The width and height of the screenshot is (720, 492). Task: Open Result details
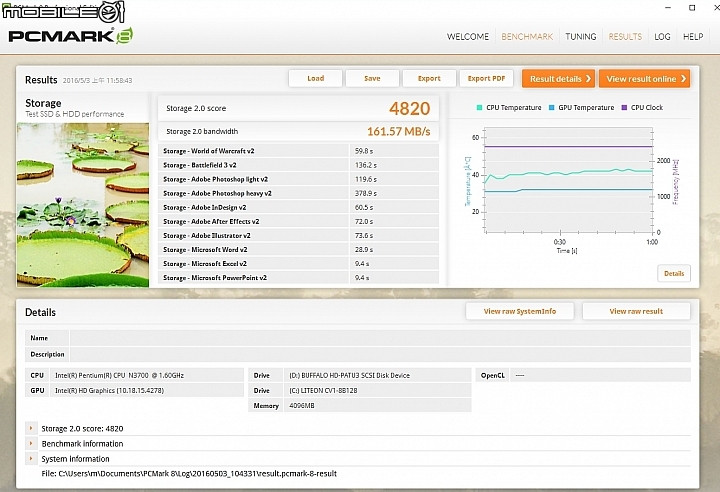[x=558, y=79]
